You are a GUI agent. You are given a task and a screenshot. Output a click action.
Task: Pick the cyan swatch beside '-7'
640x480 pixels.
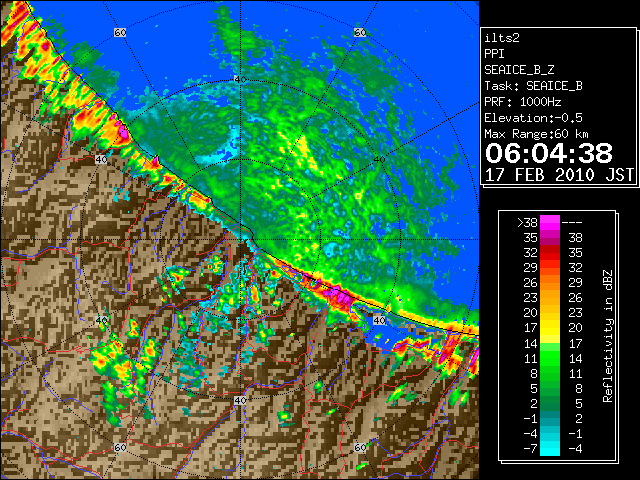click(x=550, y=449)
